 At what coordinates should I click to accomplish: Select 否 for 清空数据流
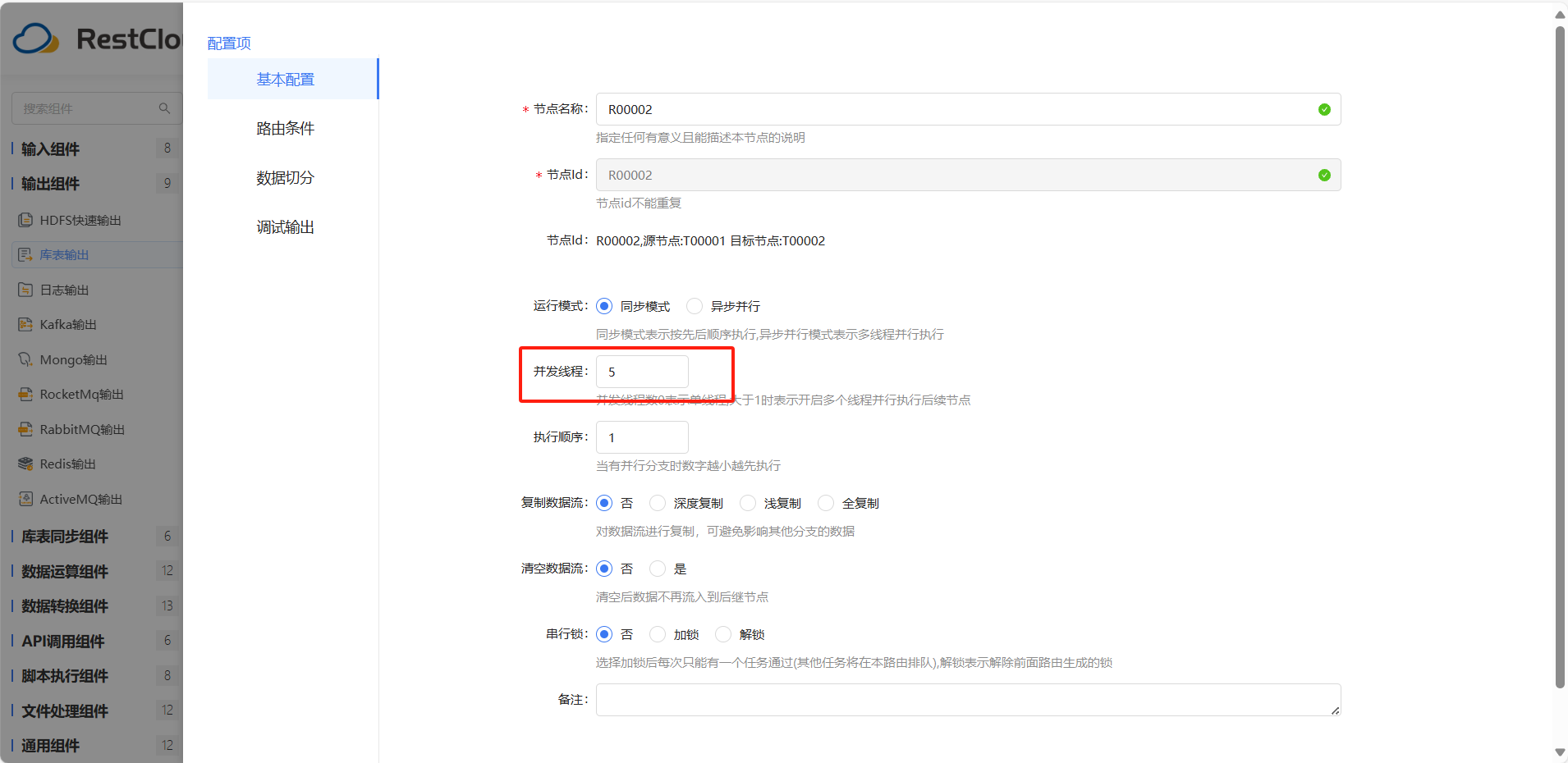click(604, 569)
